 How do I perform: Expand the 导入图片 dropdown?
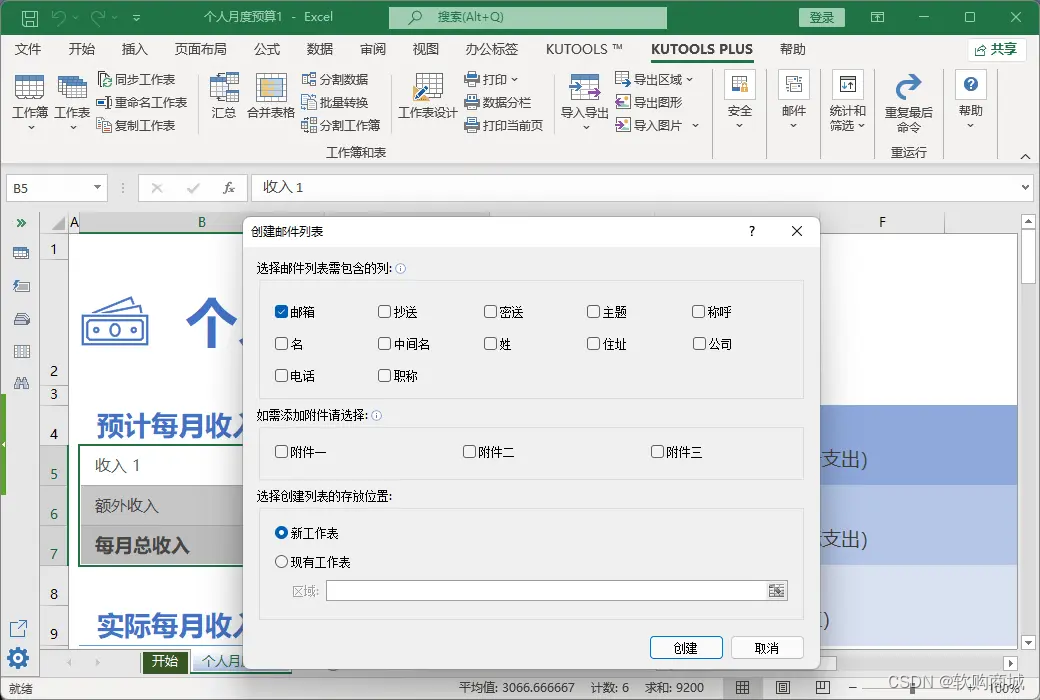695,125
